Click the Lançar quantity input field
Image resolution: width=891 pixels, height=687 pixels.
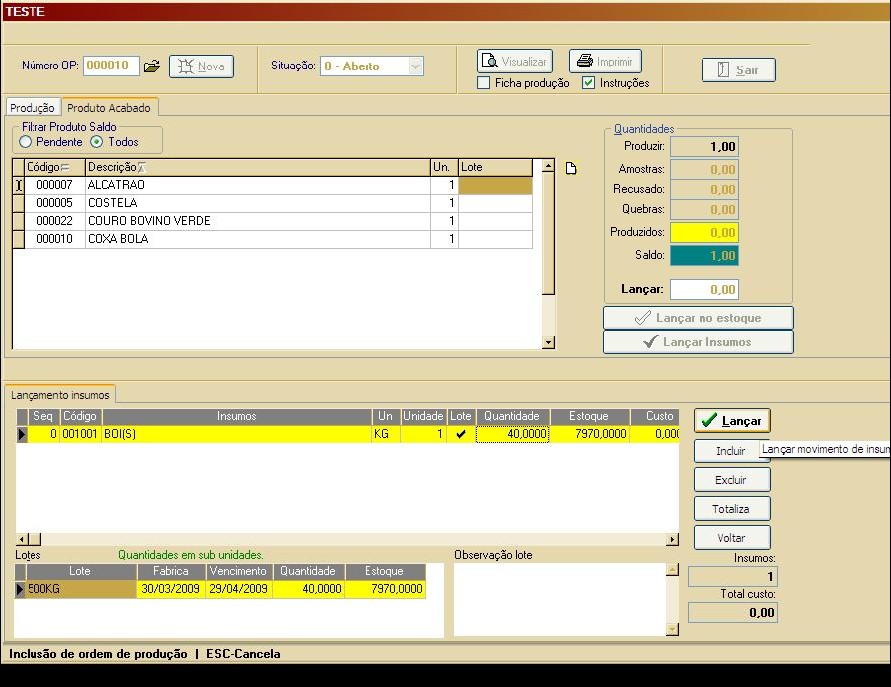pyautogui.click(x=704, y=290)
